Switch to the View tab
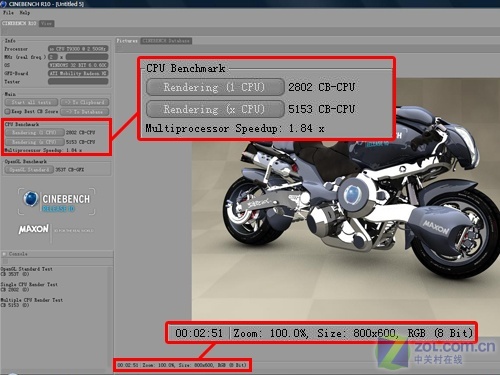Viewport: 500px width, 375px height. coord(46,23)
